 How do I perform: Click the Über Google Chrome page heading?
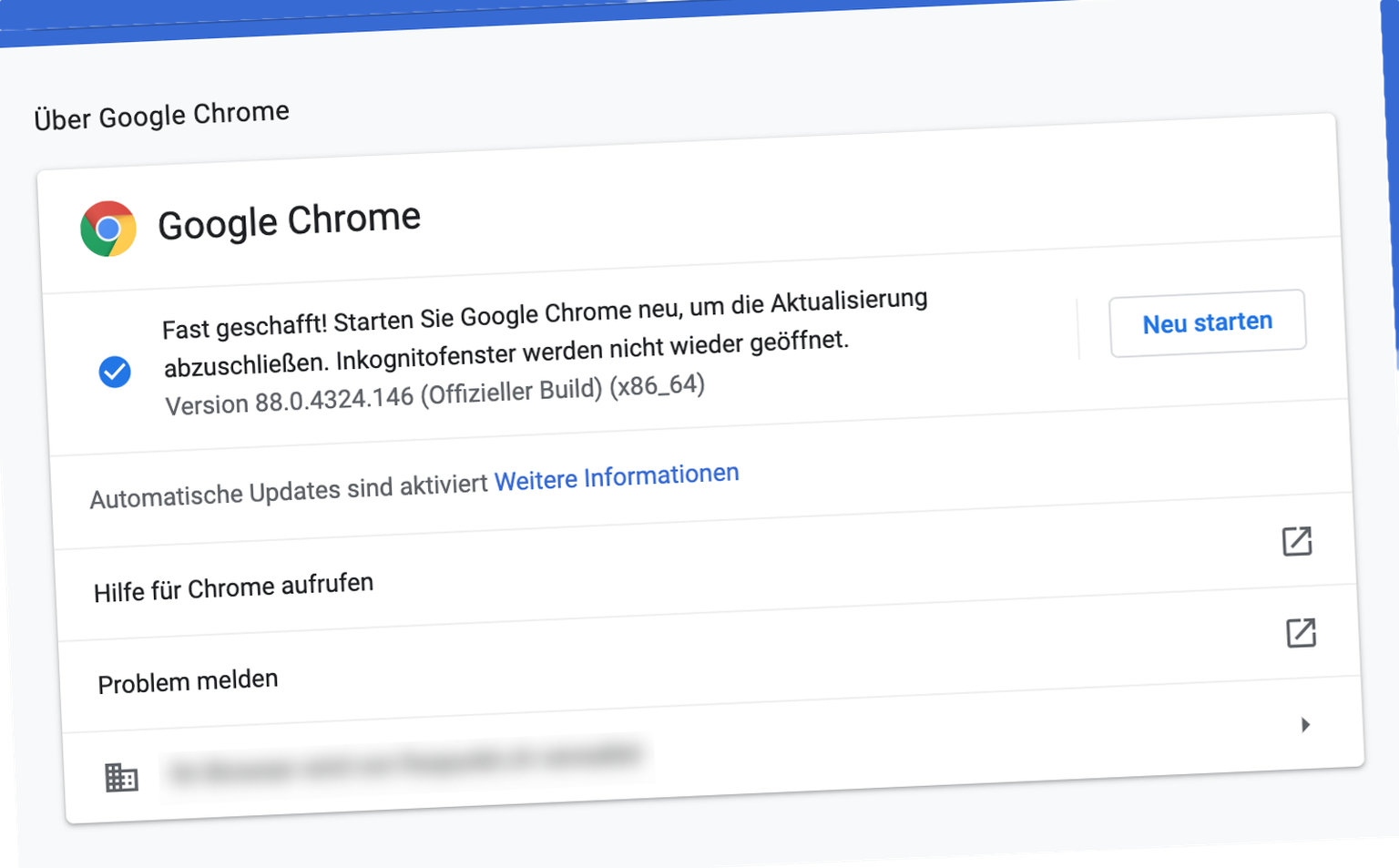[161, 116]
